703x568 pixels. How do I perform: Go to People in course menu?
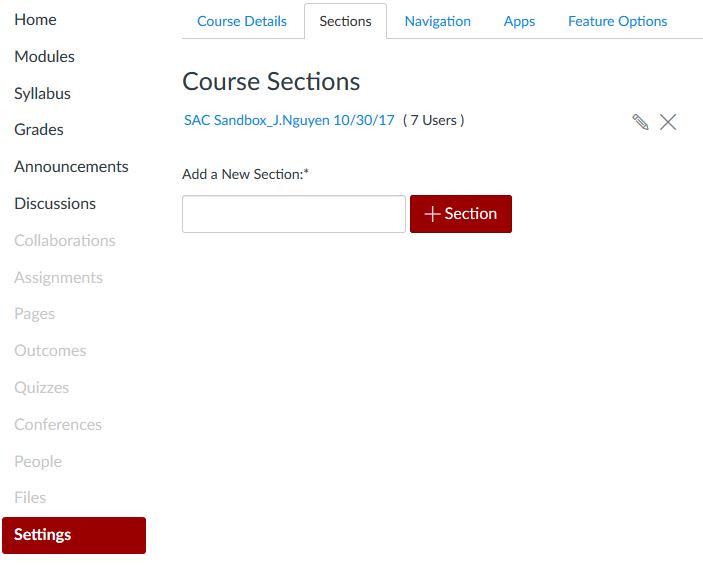[38, 462]
